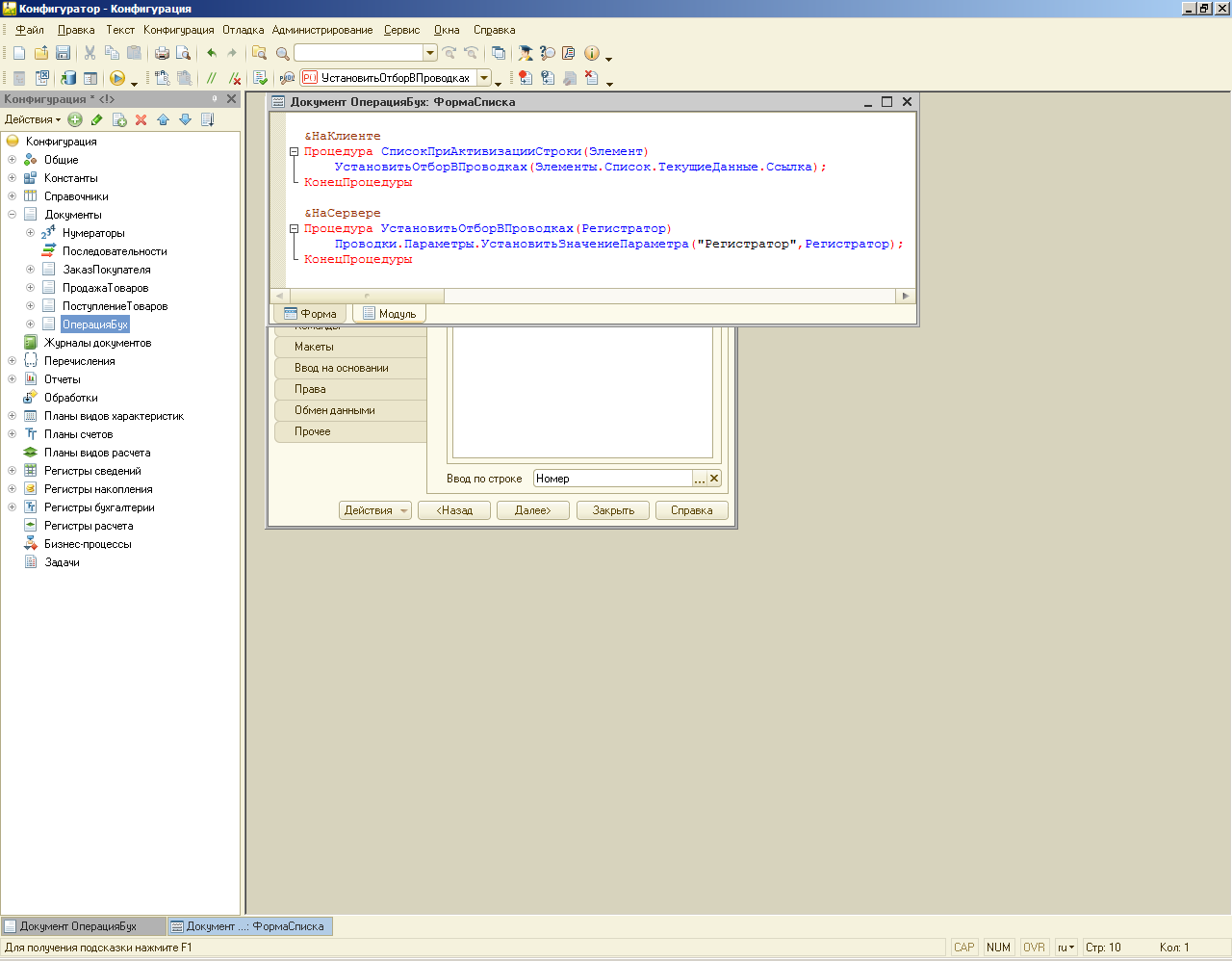Click the Undo arrow in the toolbar
This screenshot has height=961, width=1232.
tap(212, 53)
